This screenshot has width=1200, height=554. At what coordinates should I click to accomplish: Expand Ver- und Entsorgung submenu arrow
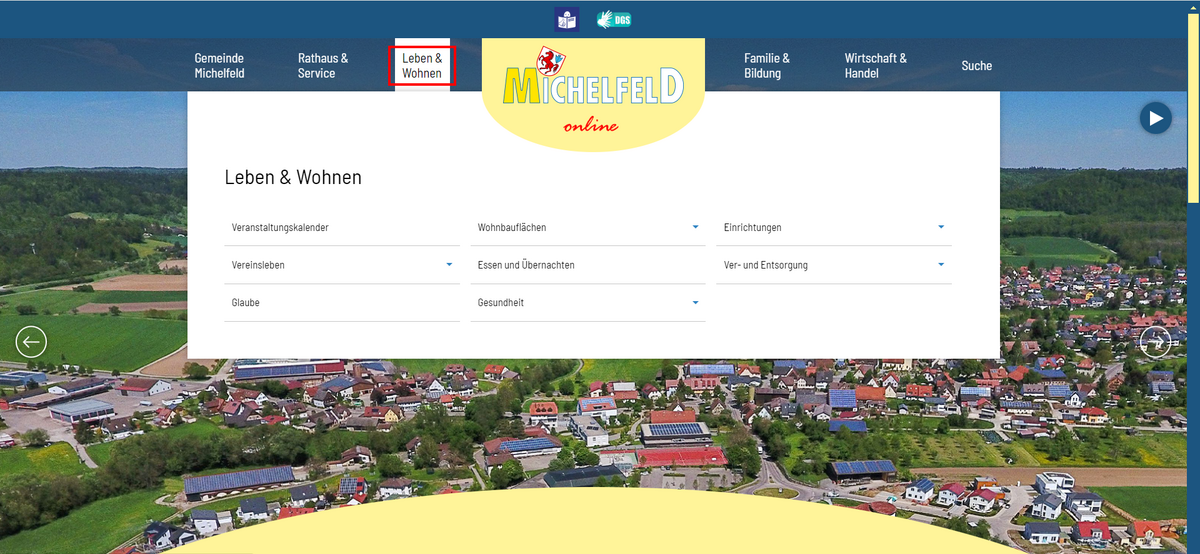(941, 265)
